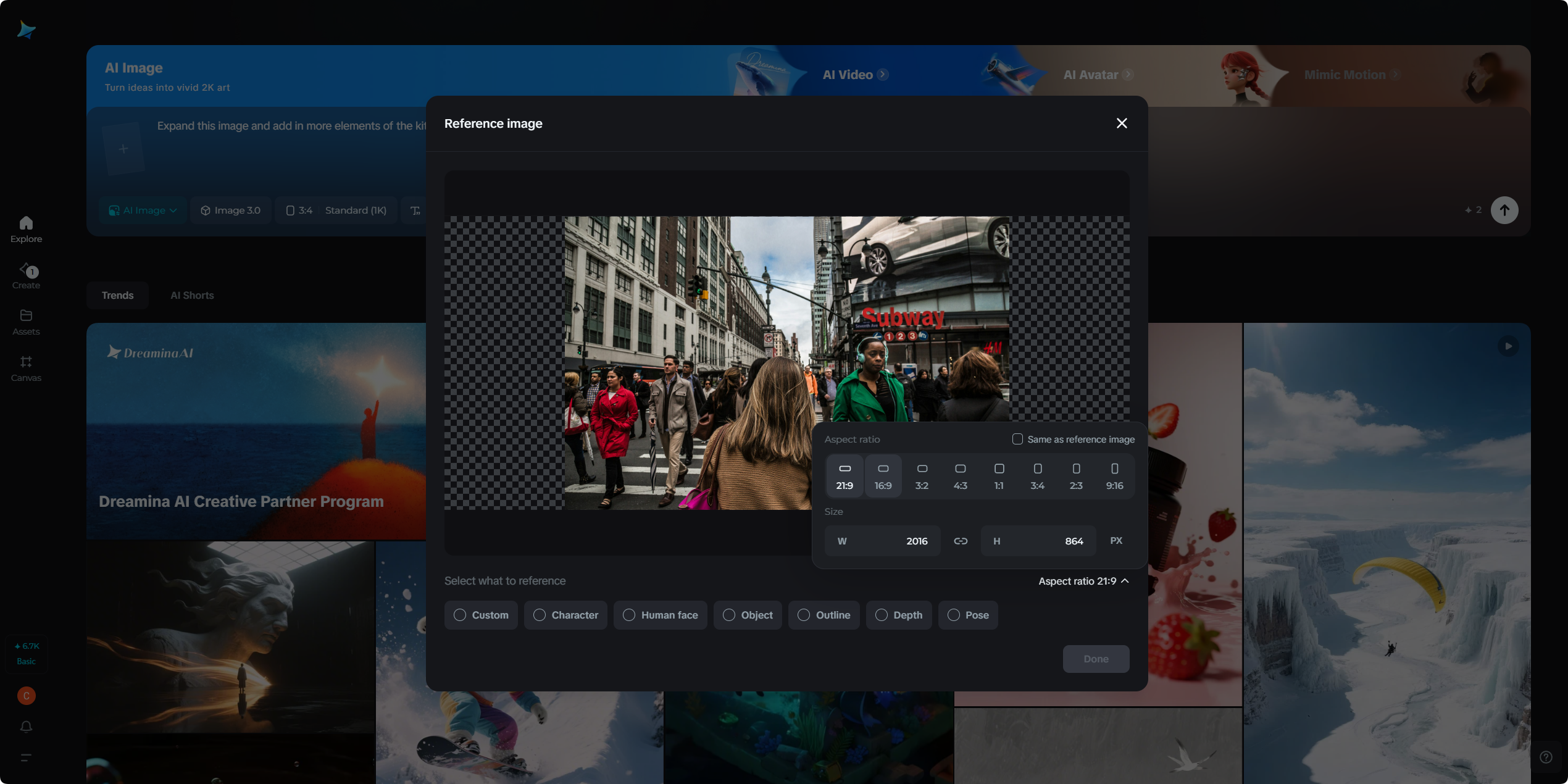
Task: Collapse the Aspect ratio 21:9 panel
Action: pyautogui.click(x=1083, y=581)
